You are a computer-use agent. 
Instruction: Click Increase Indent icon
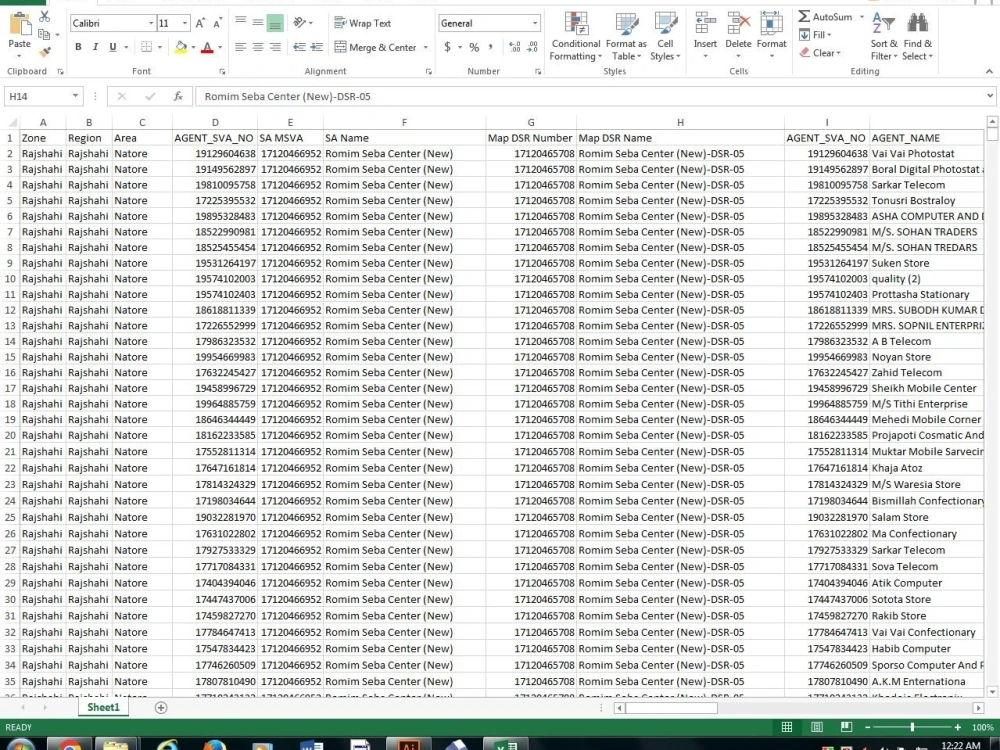316,47
